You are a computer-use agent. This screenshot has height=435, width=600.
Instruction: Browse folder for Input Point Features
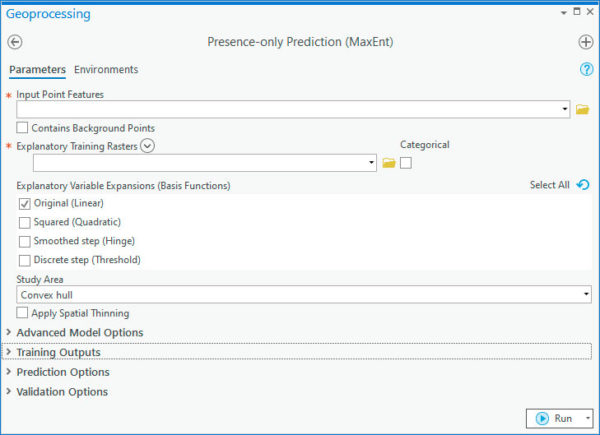pos(582,109)
